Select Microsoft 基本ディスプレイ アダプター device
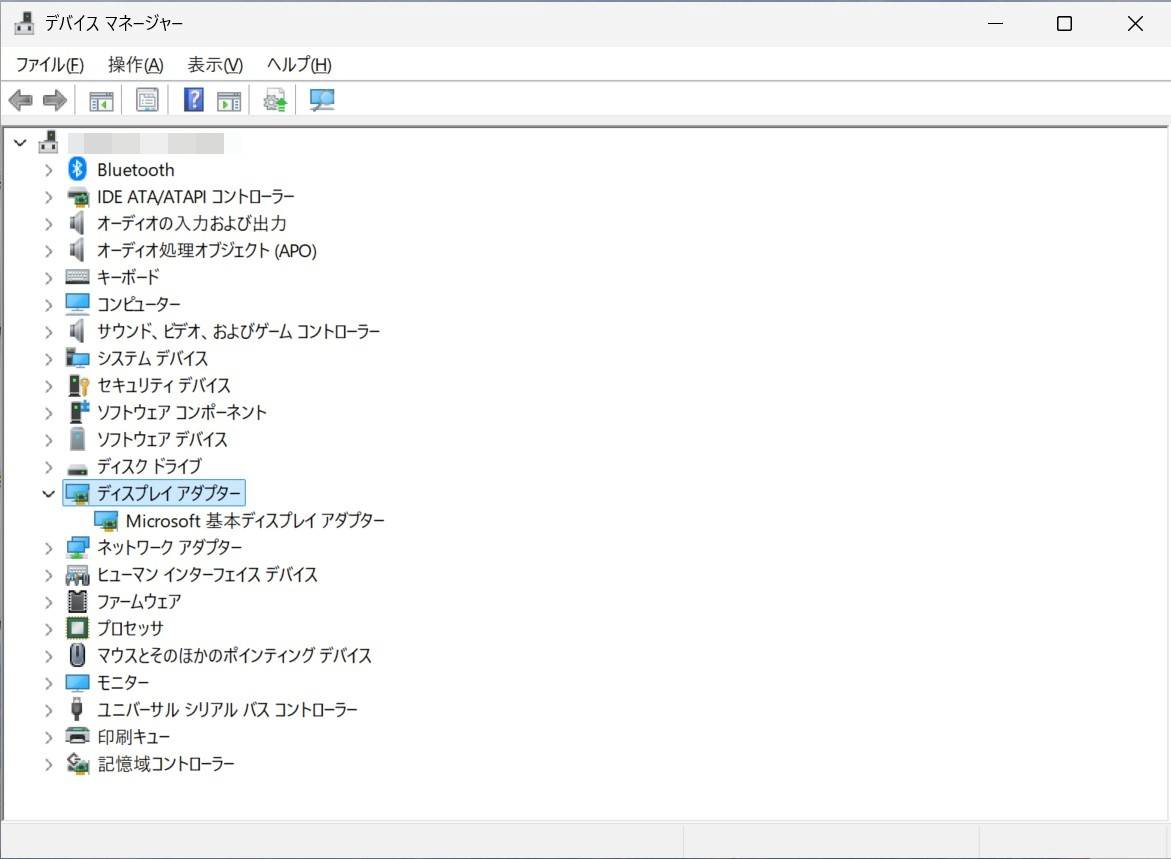The width and height of the screenshot is (1171, 859). (255, 521)
